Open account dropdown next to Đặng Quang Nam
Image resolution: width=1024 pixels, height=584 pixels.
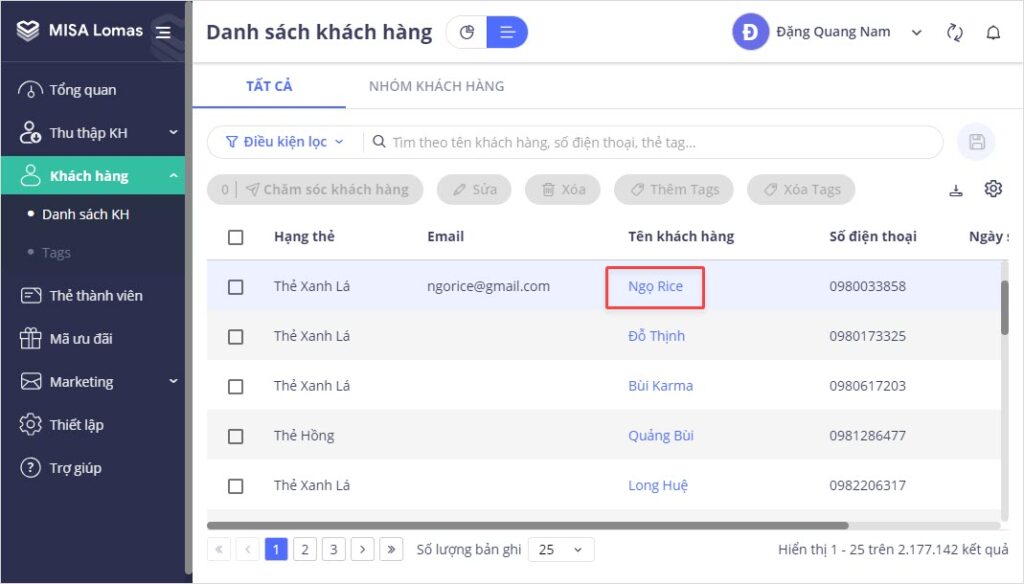916,32
